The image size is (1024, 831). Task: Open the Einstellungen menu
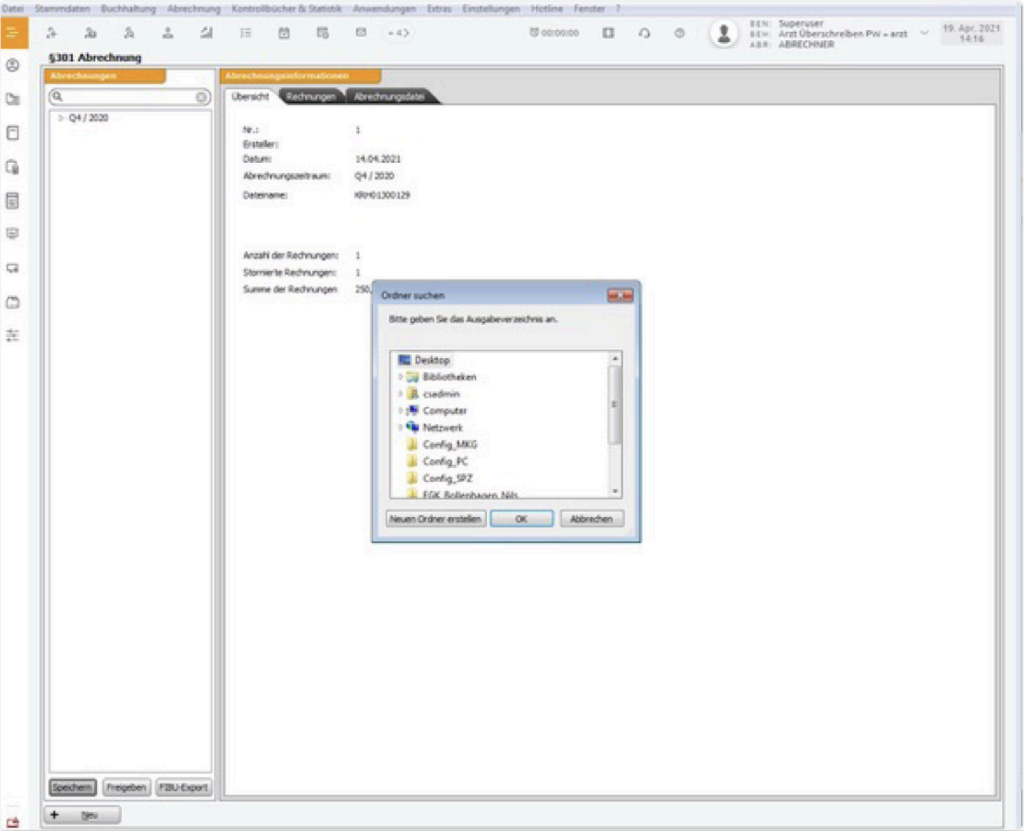click(490, 8)
